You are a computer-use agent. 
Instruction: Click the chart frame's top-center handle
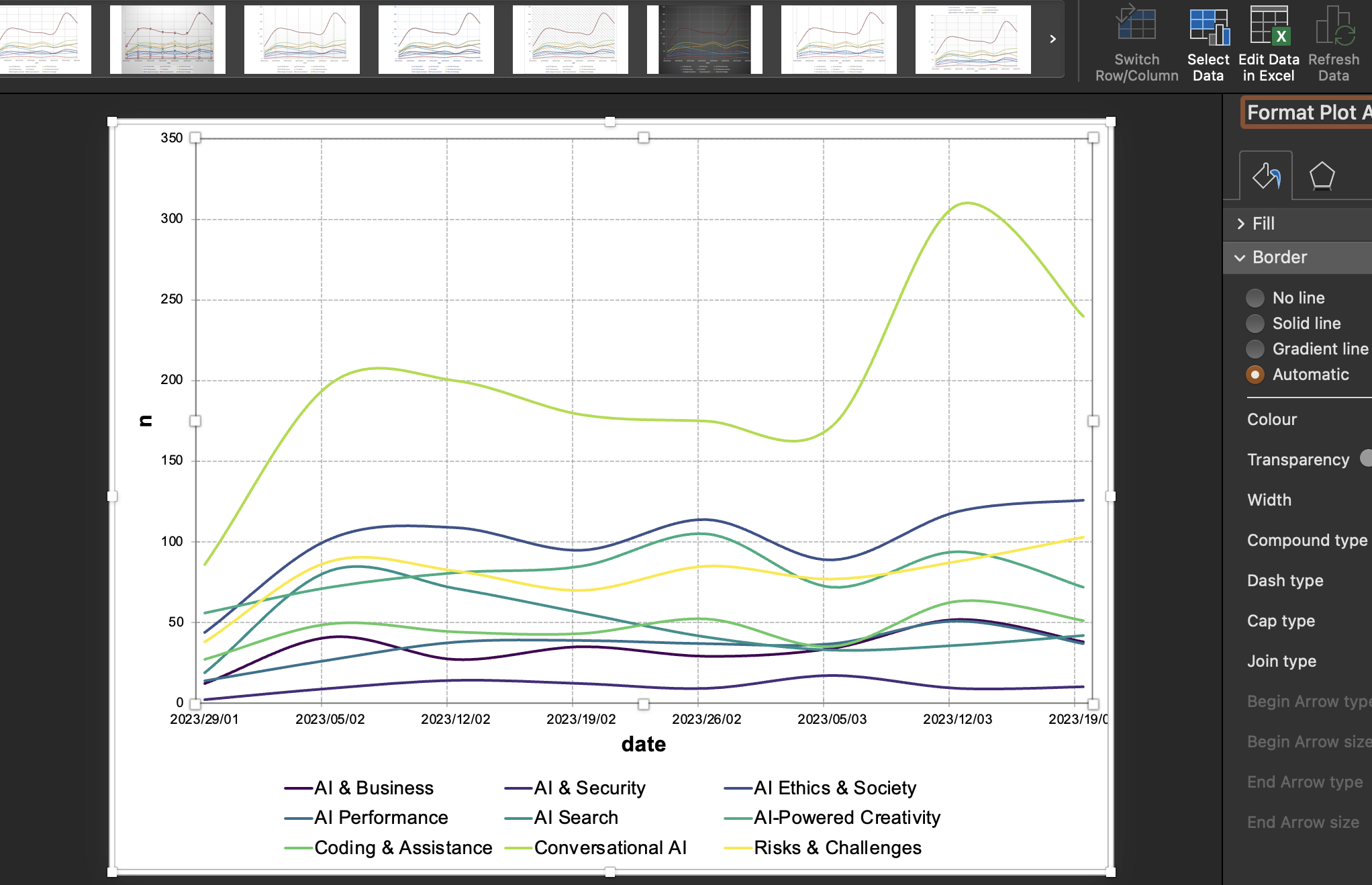[610, 122]
